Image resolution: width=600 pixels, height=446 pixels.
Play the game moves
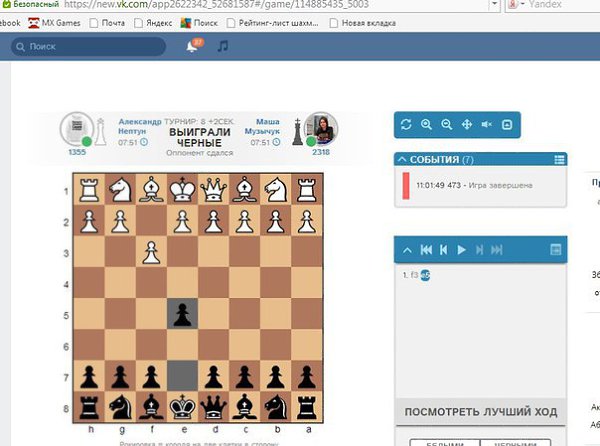coord(461,249)
